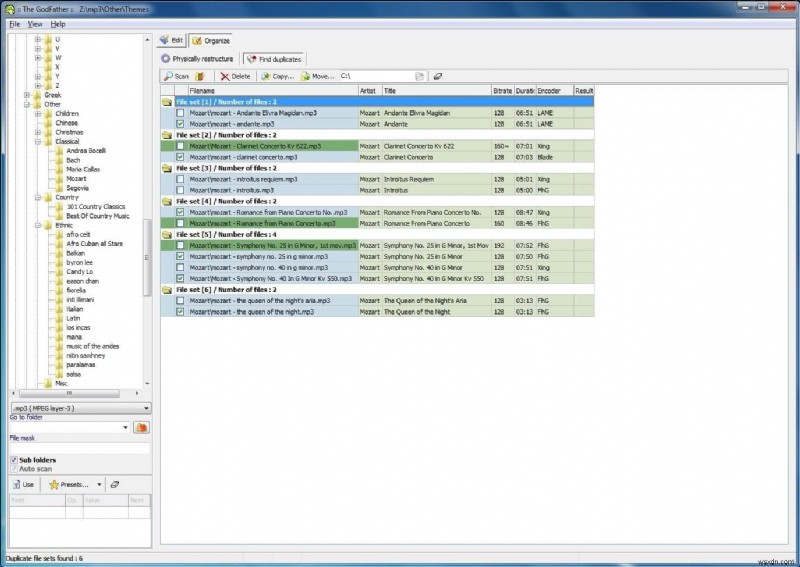Check the introitus requiem.mp3 checkbox
The width and height of the screenshot is (800, 567).
point(180,179)
